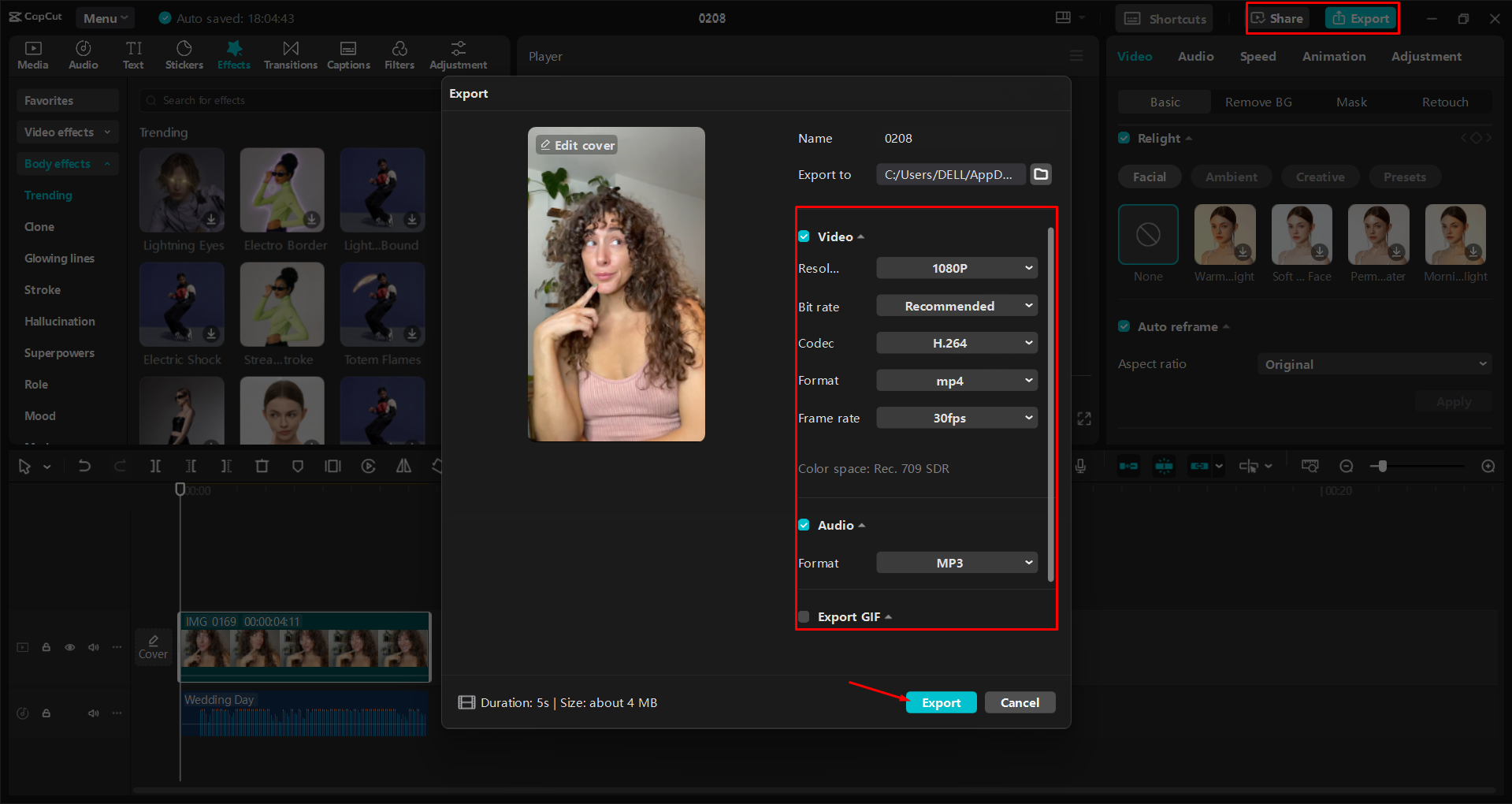Open the Codec H.264 dropdown
The image size is (1512, 804).
pyautogui.click(x=957, y=343)
